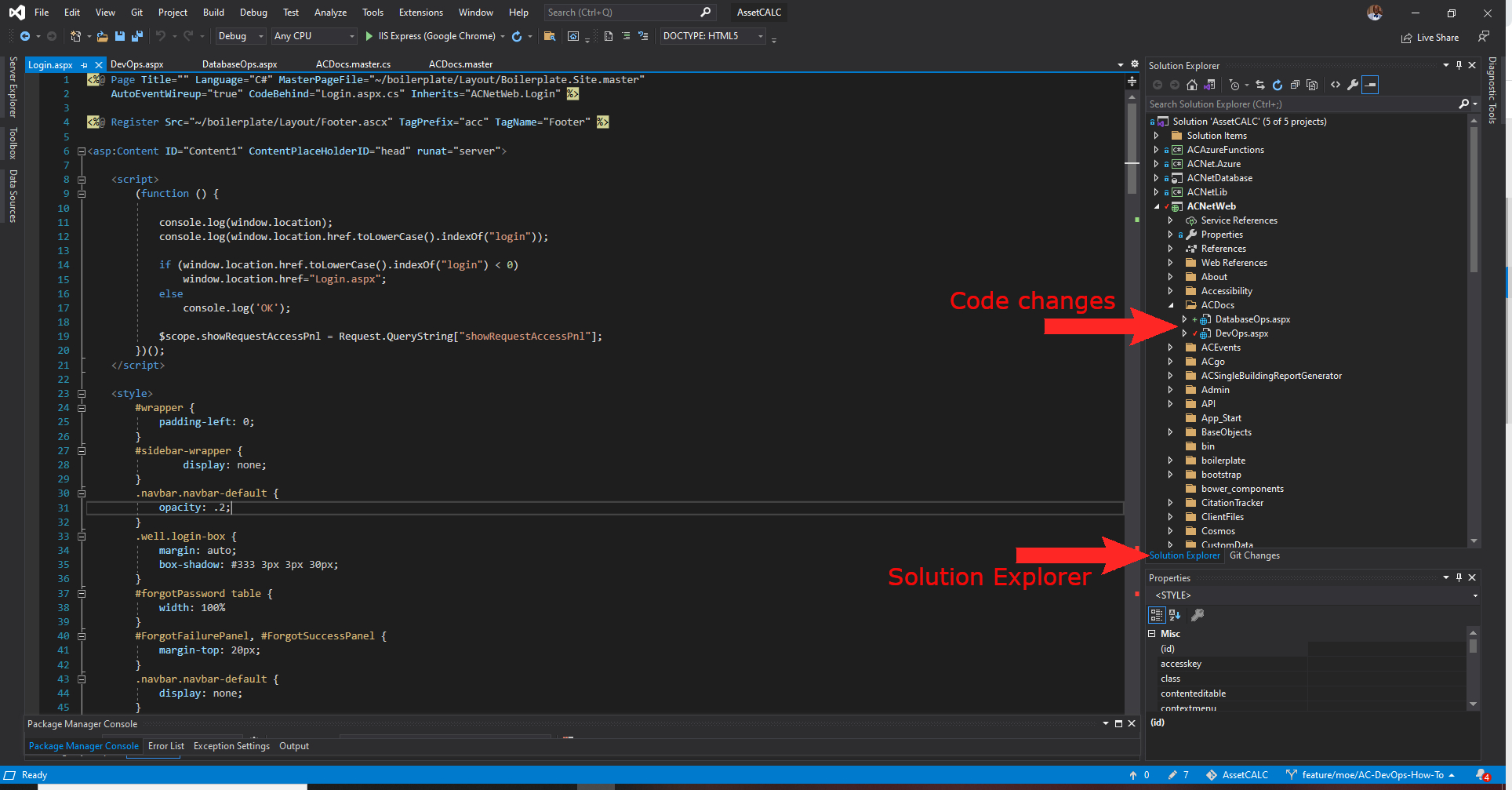Click the Property Pages key icon
Screen dimensions: 1512x790
point(1198,615)
